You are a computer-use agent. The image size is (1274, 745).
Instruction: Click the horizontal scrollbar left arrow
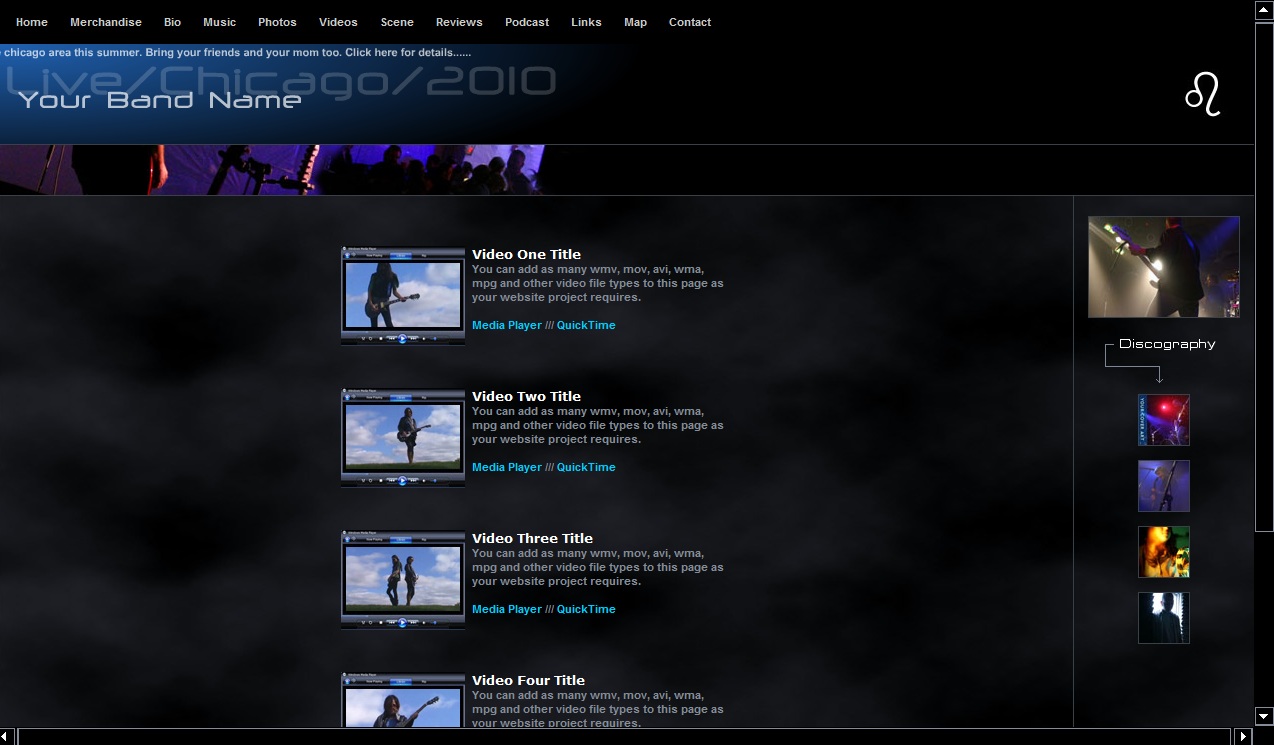(x=8, y=736)
